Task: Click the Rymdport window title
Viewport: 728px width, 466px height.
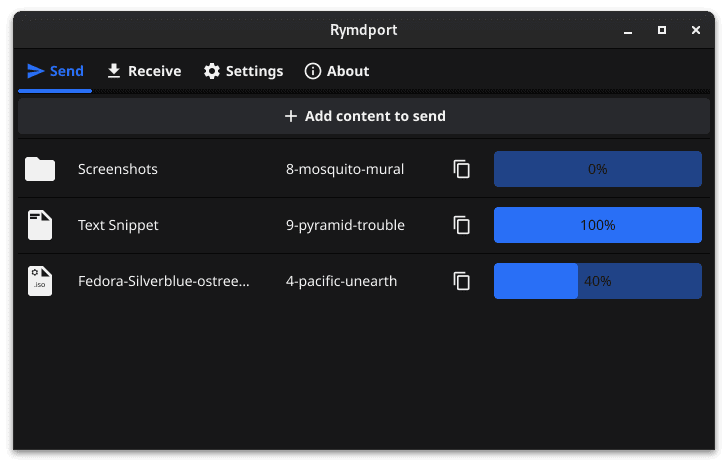Action: (364, 30)
